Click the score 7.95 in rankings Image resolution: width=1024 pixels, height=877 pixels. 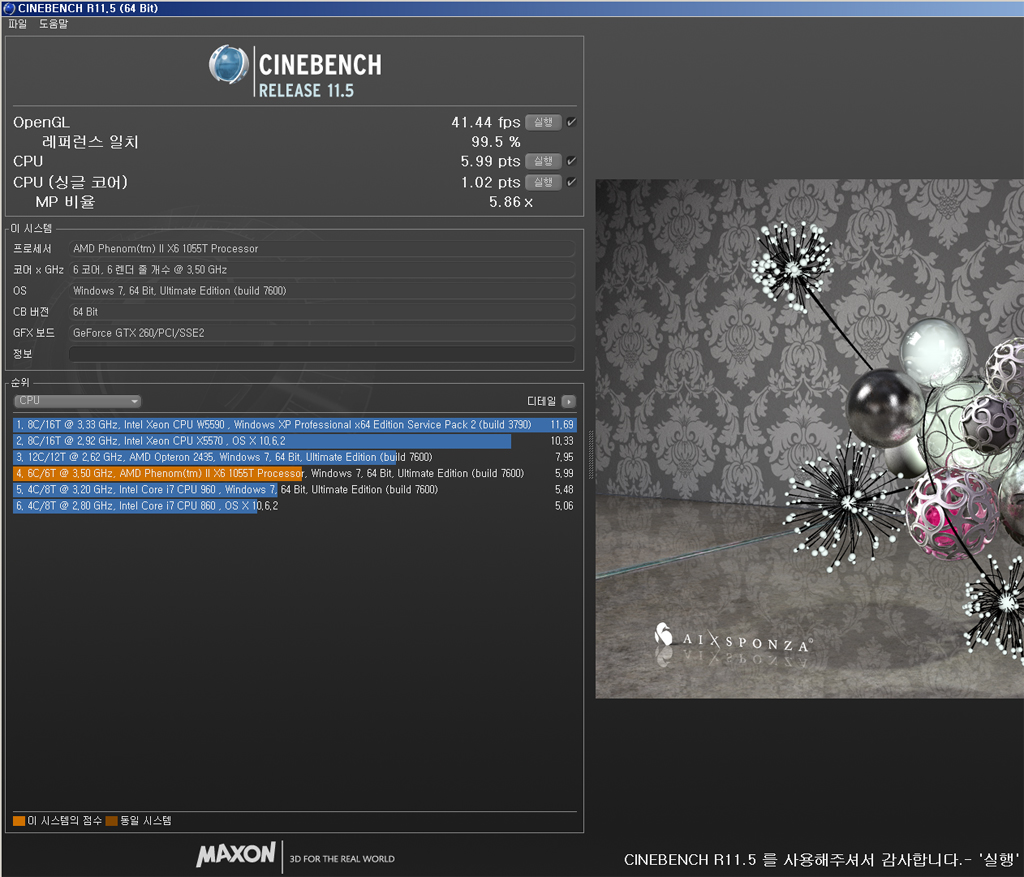click(564, 457)
